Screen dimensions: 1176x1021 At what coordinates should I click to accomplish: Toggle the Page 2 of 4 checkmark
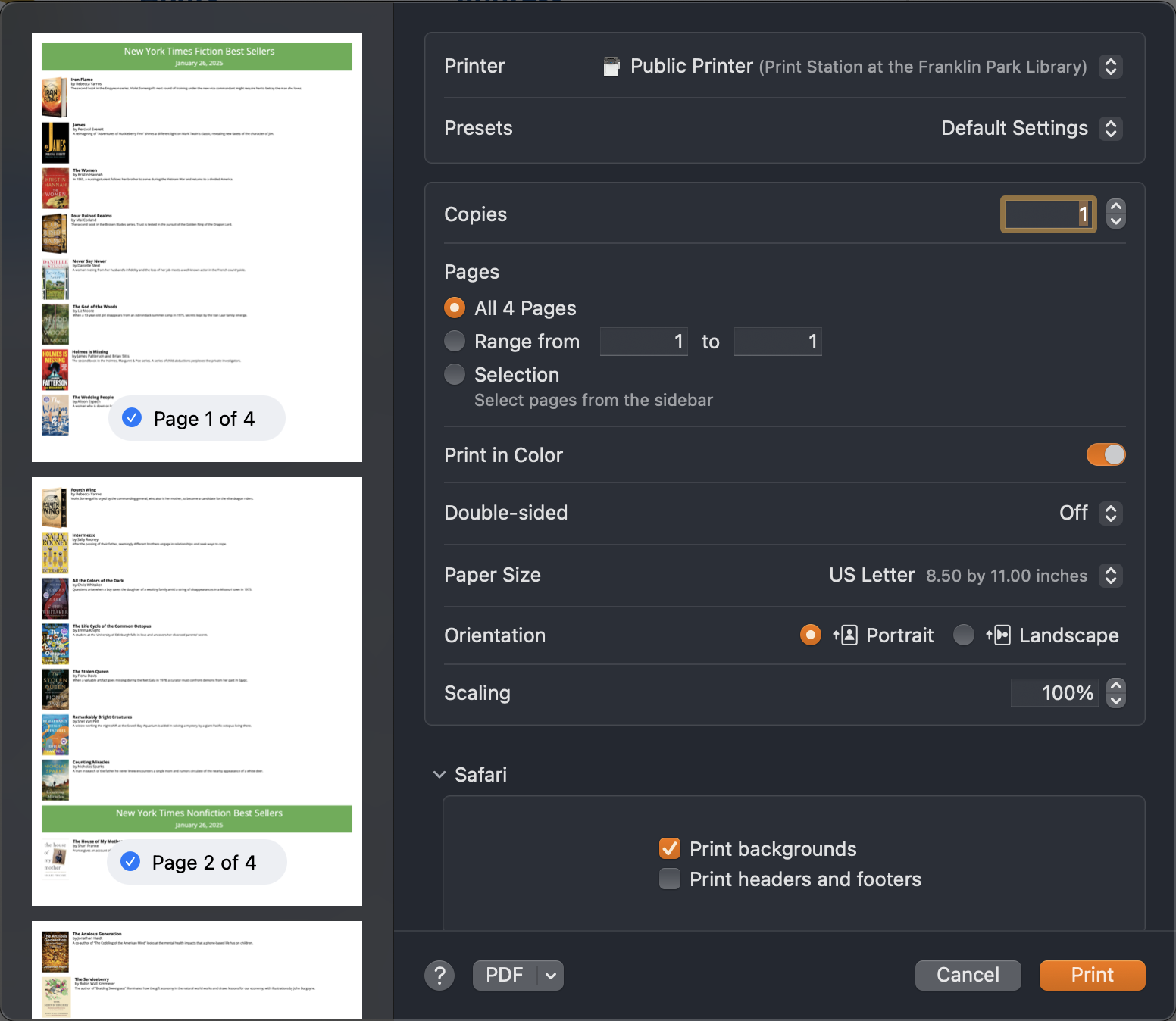pyautogui.click(x=130, y=862)
